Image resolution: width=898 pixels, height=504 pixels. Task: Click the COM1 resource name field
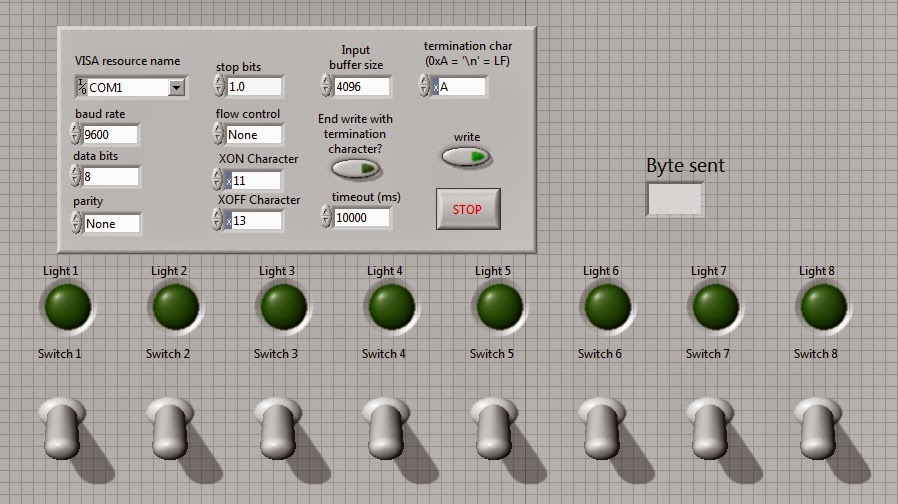click(129, 88)
